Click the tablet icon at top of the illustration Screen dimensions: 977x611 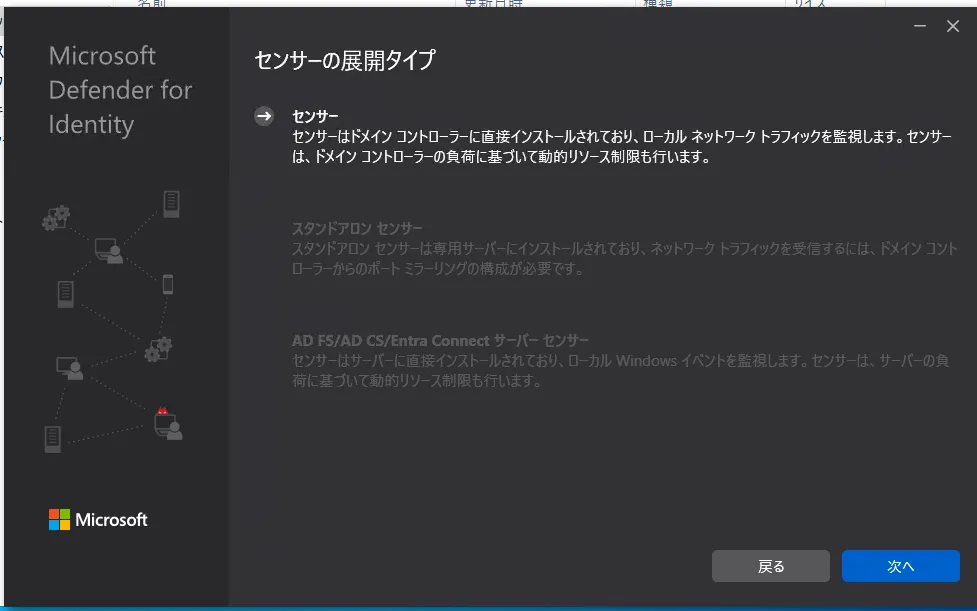pyautogui.click(x=173, y=206)
